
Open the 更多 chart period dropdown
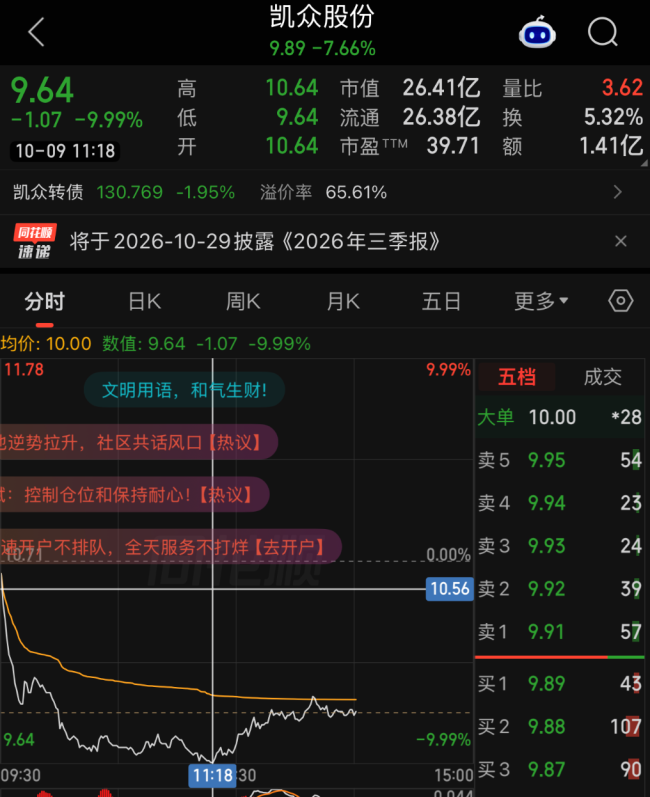point(541,301)
